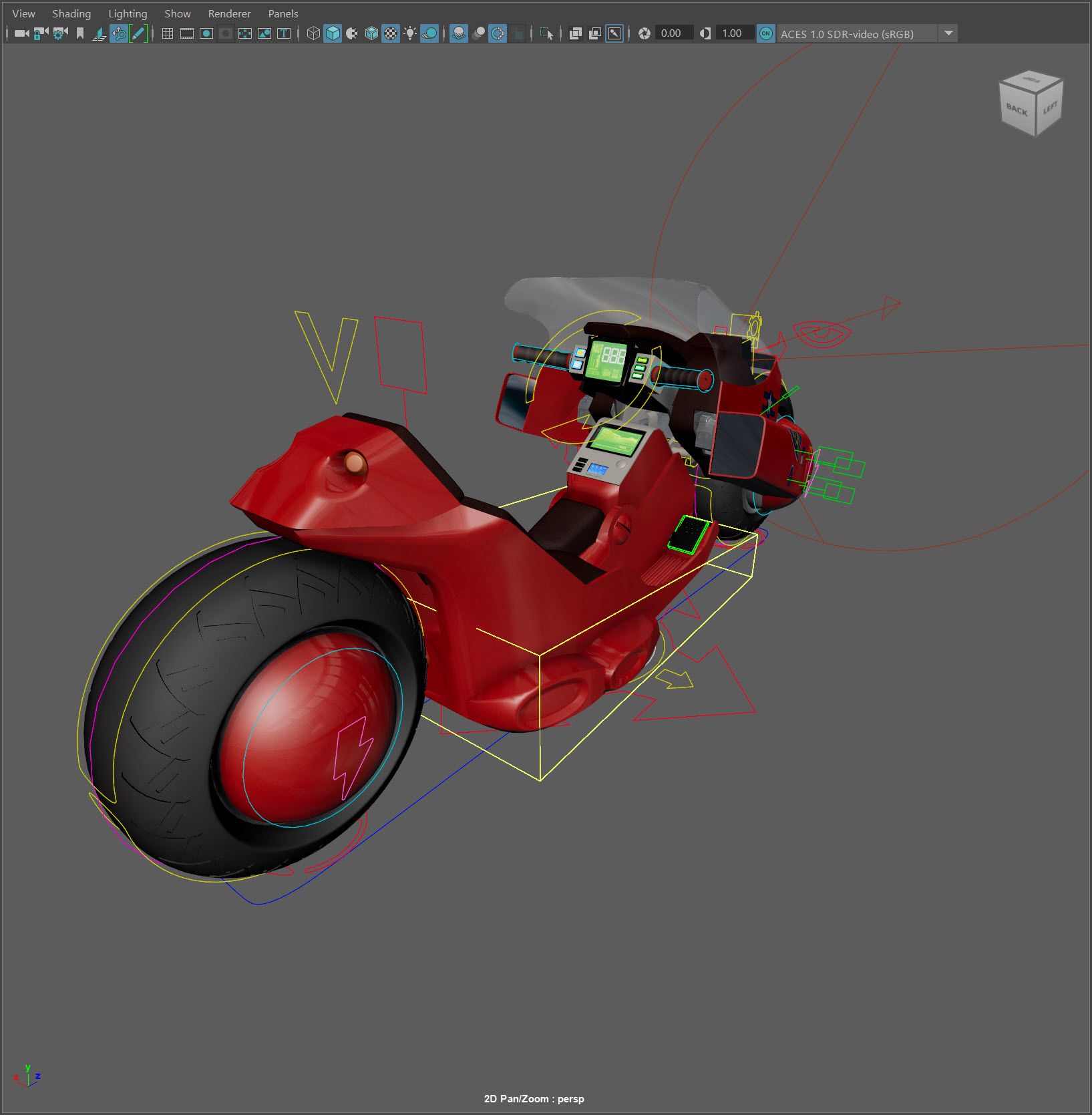This screenshot has width=1092, height=1115.
Task: Open the Panels menu
Action: coord(283,13)
